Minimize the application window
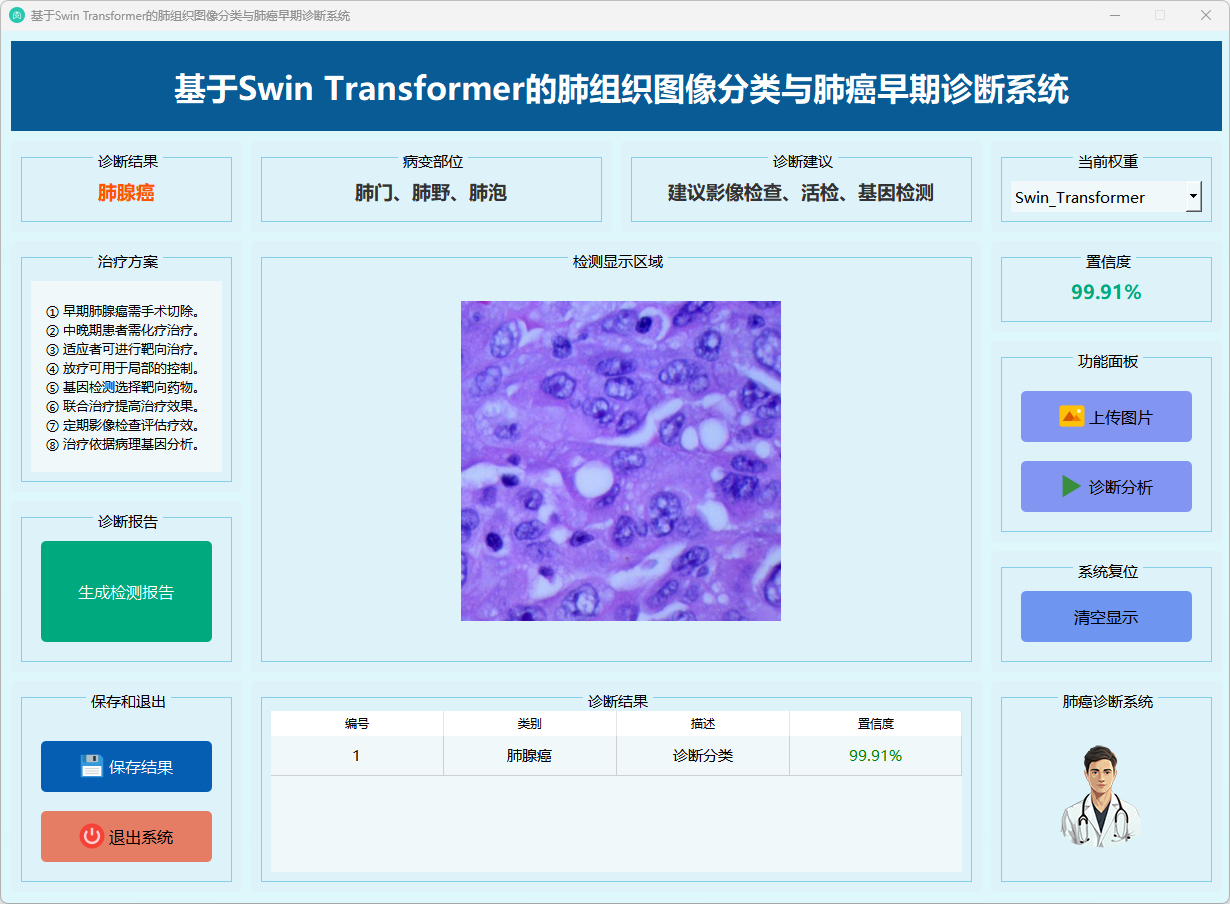1230x904 pixels. [1114, 16]
